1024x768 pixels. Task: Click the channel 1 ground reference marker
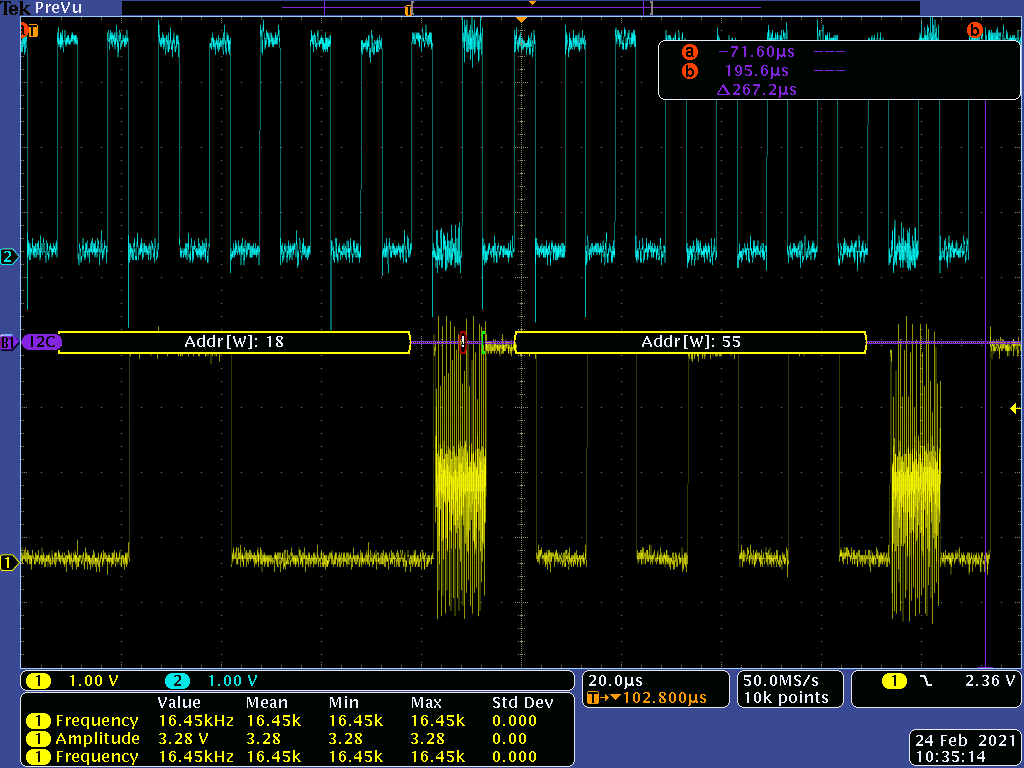[9, 563]
